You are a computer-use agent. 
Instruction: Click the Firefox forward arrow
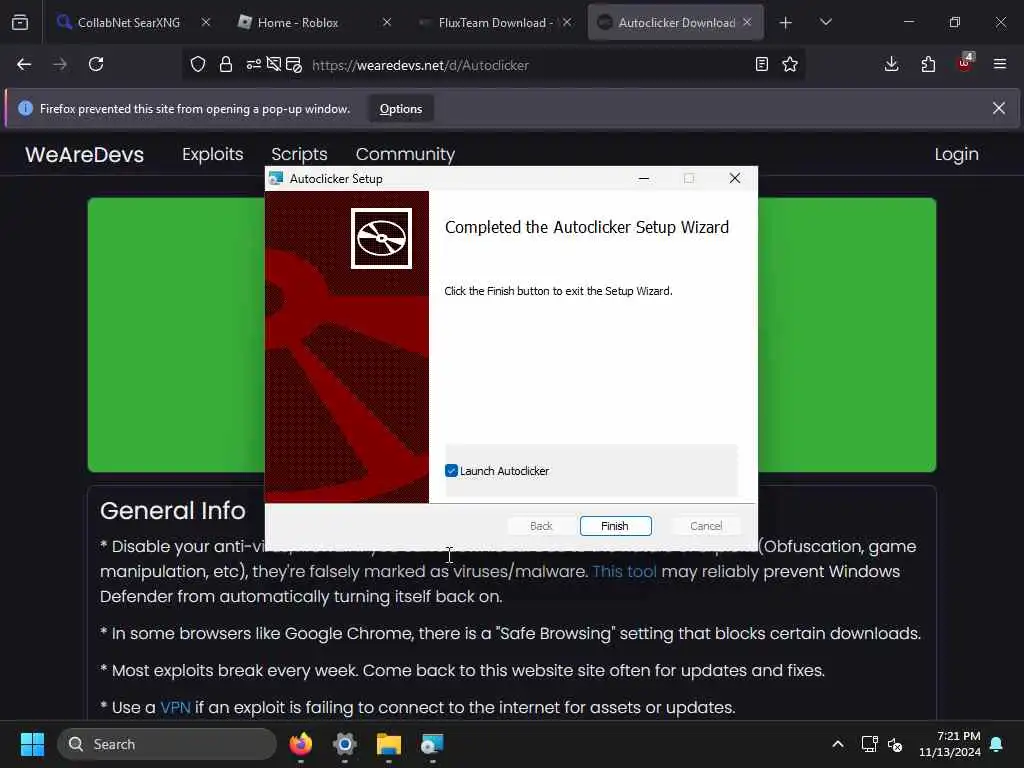[60, 64]
